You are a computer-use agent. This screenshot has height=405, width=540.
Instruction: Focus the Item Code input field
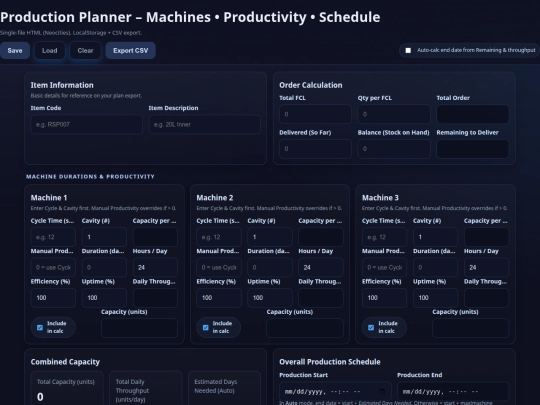(86, 124)
